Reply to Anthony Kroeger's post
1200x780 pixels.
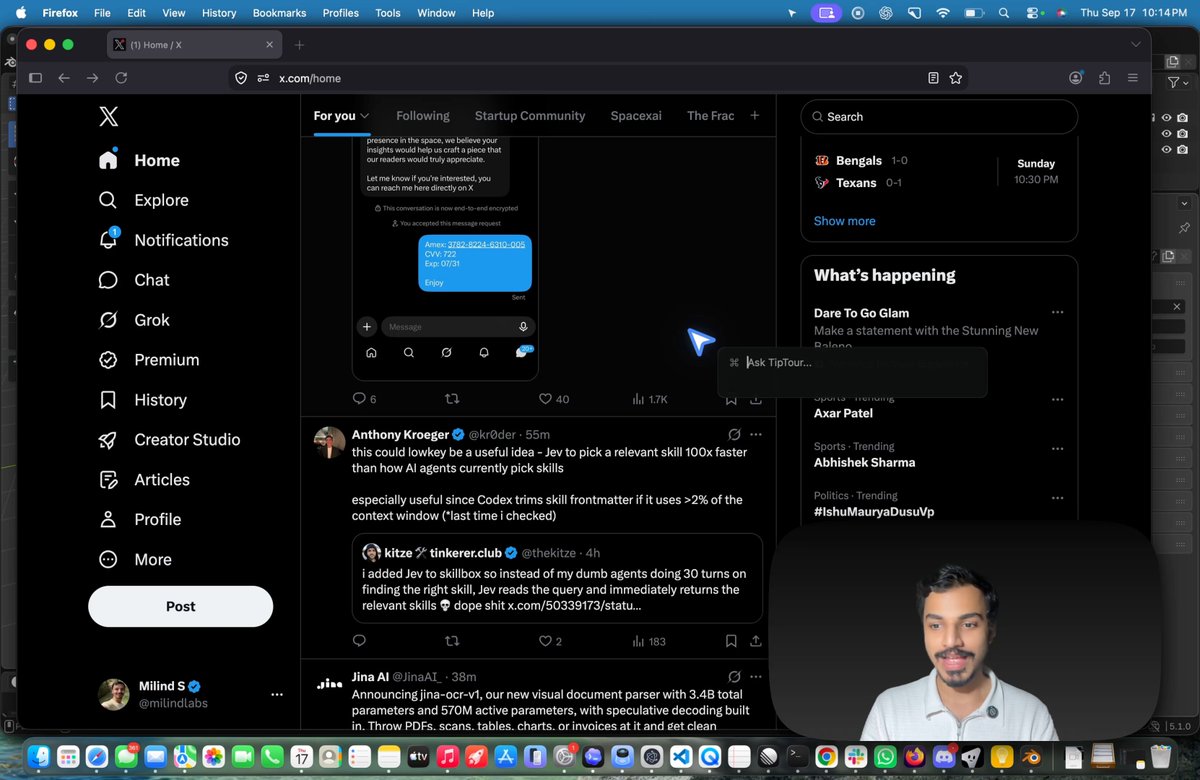click(359, 641)
